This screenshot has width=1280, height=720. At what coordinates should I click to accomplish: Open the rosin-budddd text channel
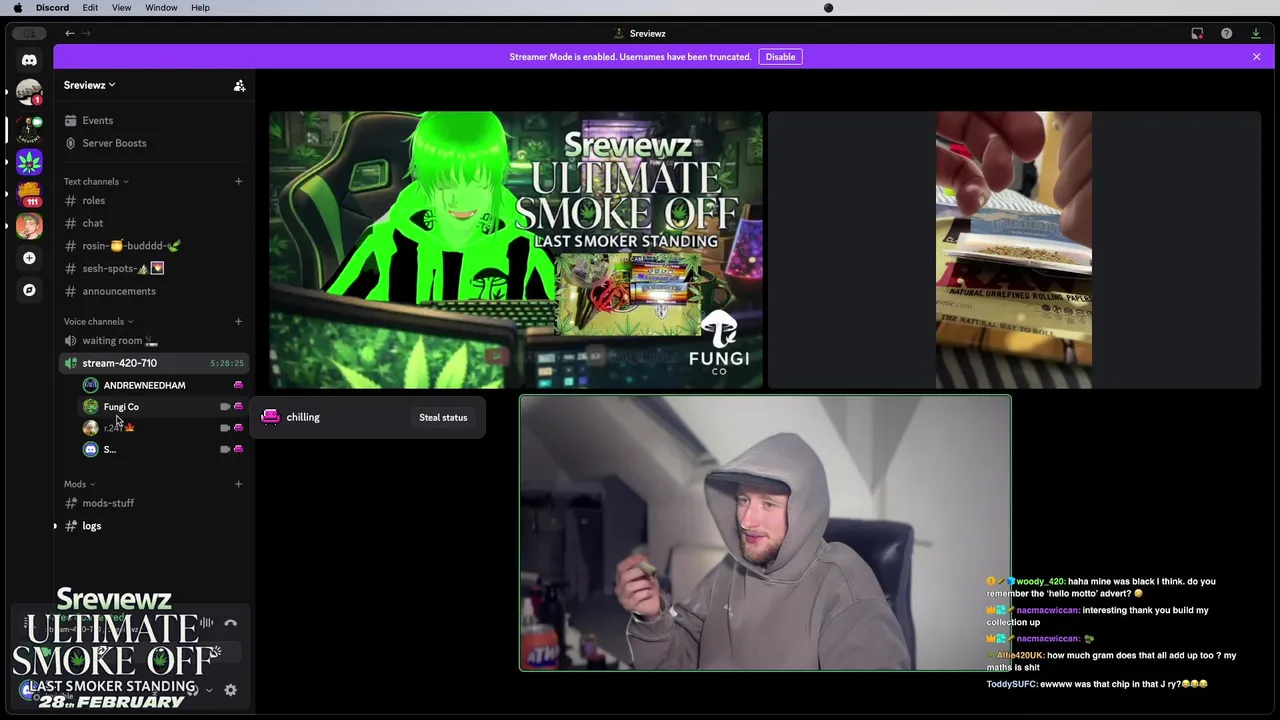pos(153,246)
